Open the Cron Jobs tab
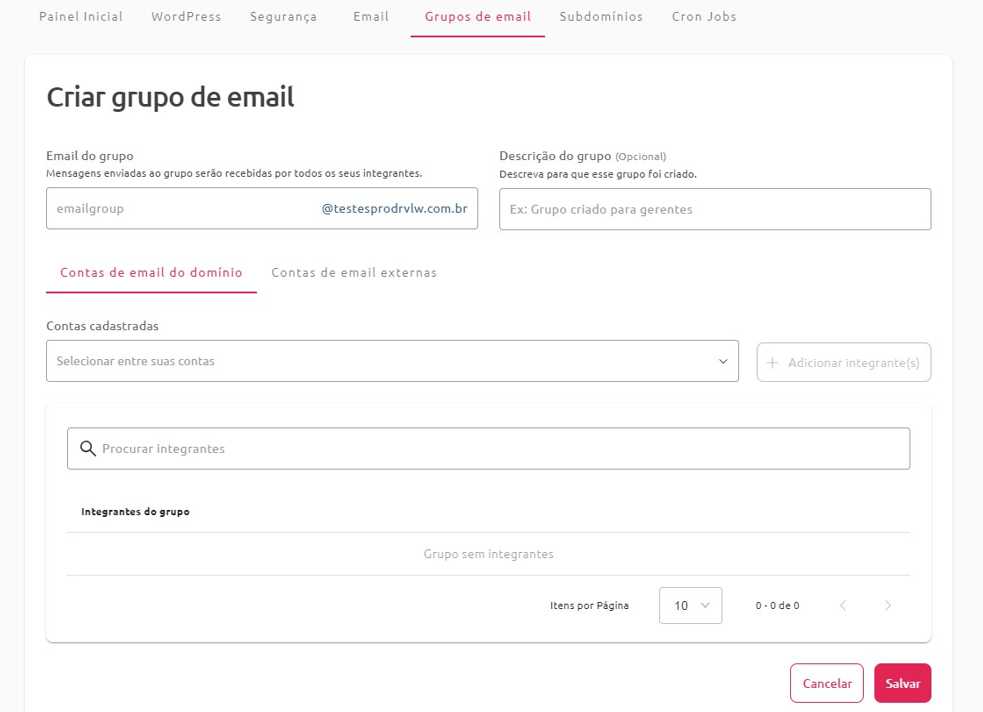 704,17
